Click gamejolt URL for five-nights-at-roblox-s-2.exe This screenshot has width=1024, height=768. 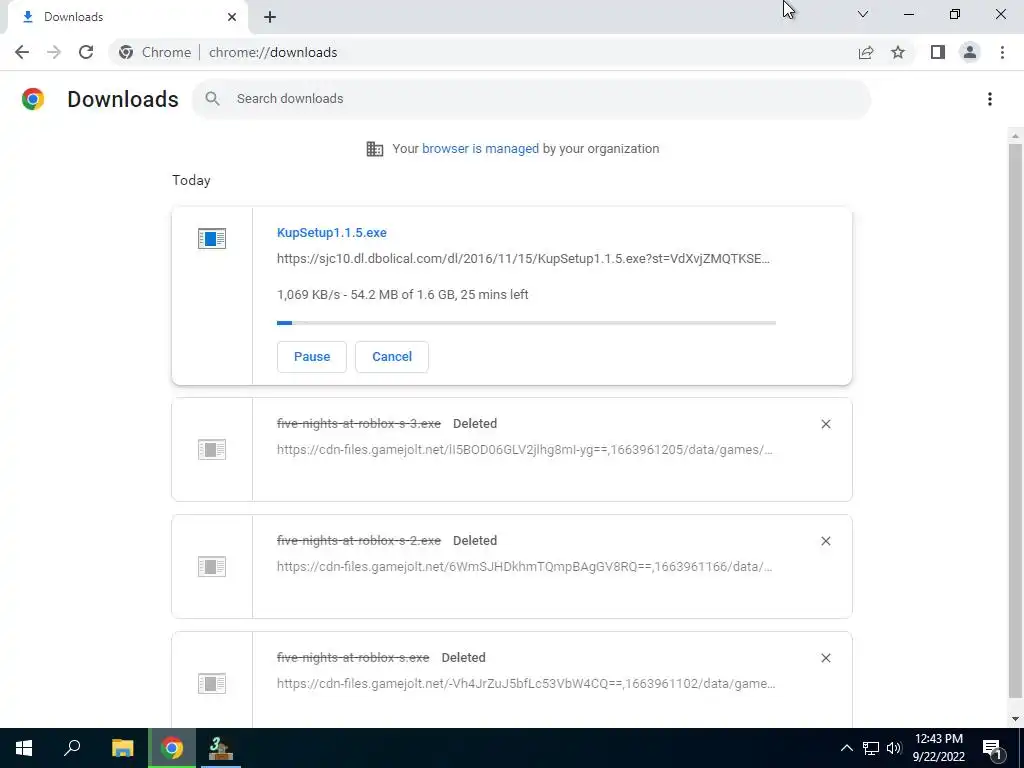click(x=524, y=566)
